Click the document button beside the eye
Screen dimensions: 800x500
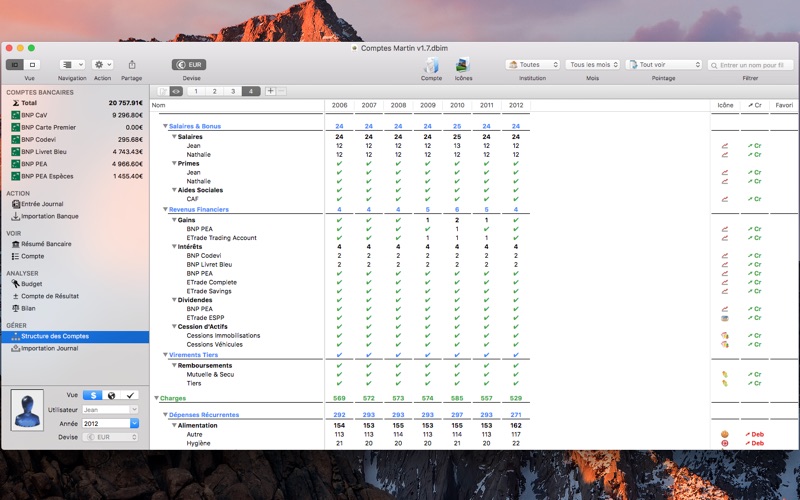(163, 91)
